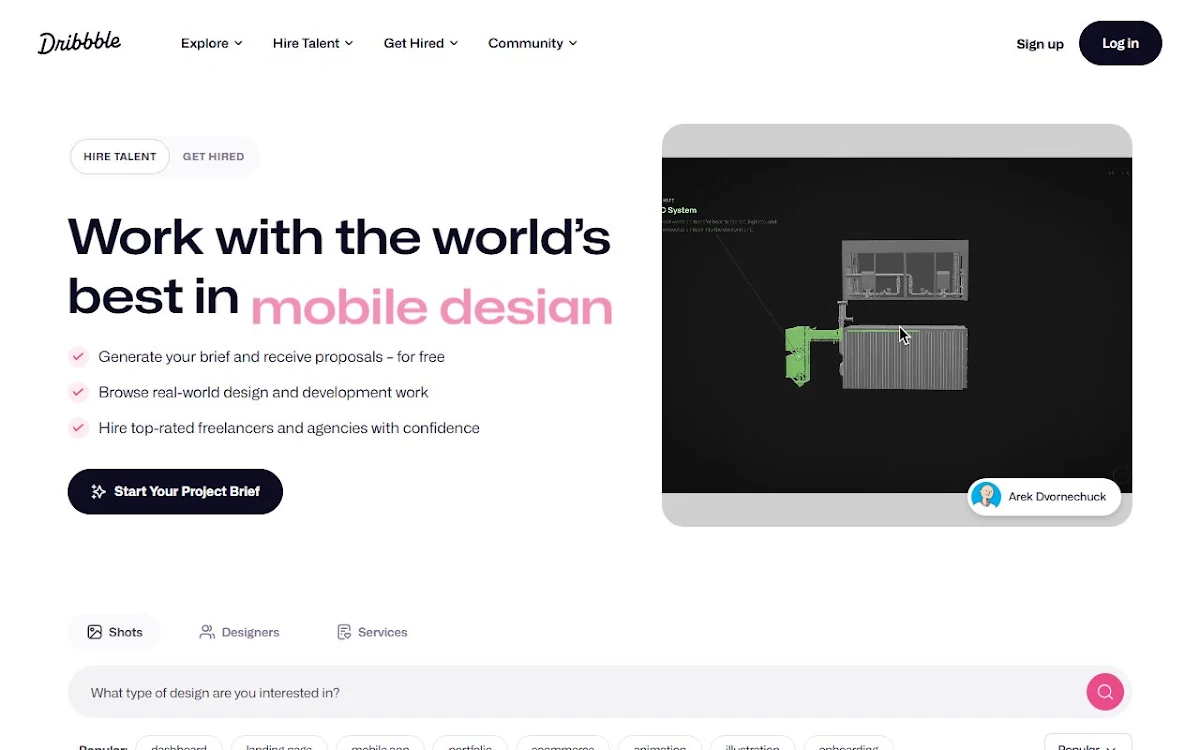Click "Browse real-world design and development work" text
The height and width of the screenshot is (750, 1200).
click(263, 392)
